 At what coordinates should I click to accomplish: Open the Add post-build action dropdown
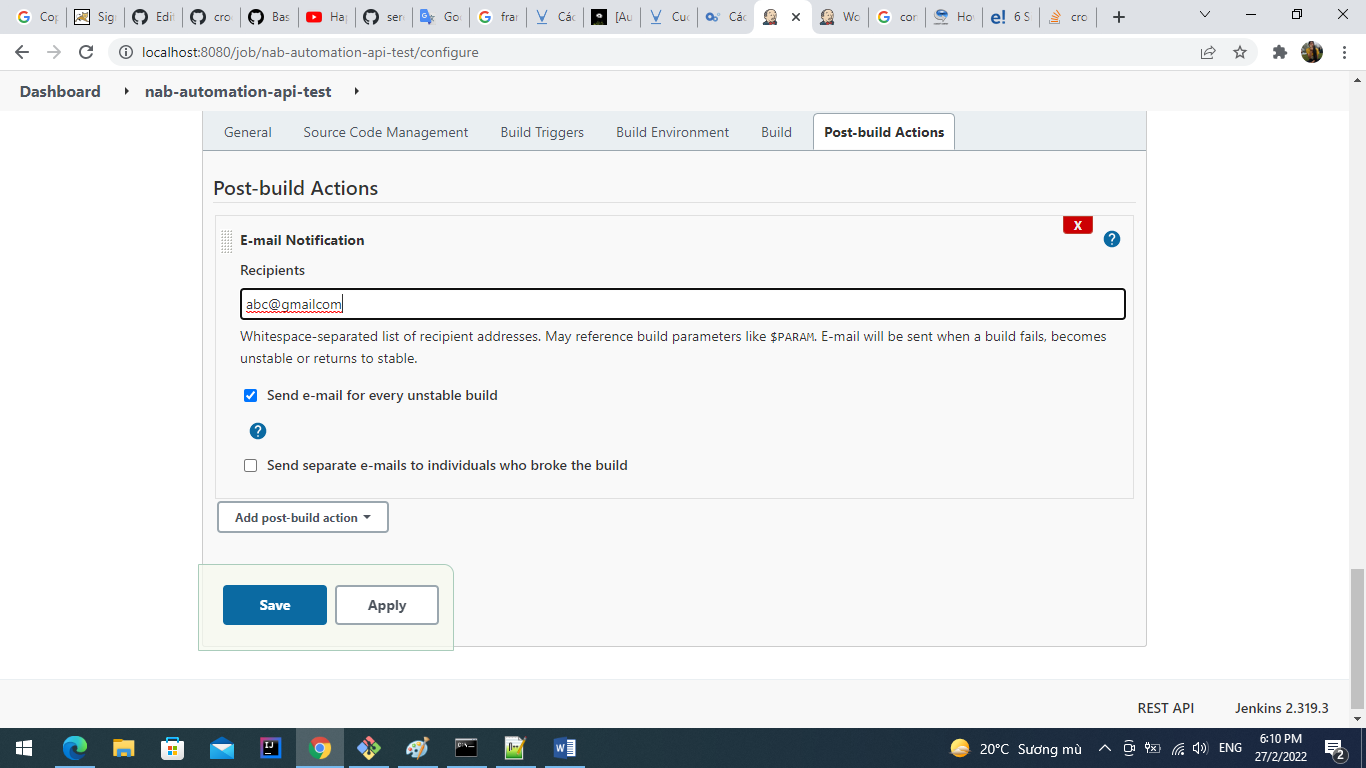point(303,517)
